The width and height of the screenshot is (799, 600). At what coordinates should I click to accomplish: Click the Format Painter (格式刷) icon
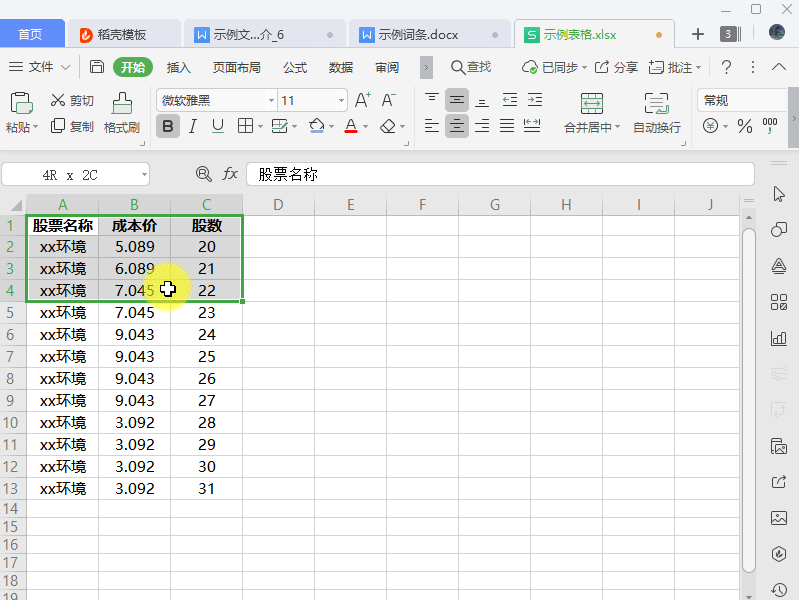pos(122,102)
